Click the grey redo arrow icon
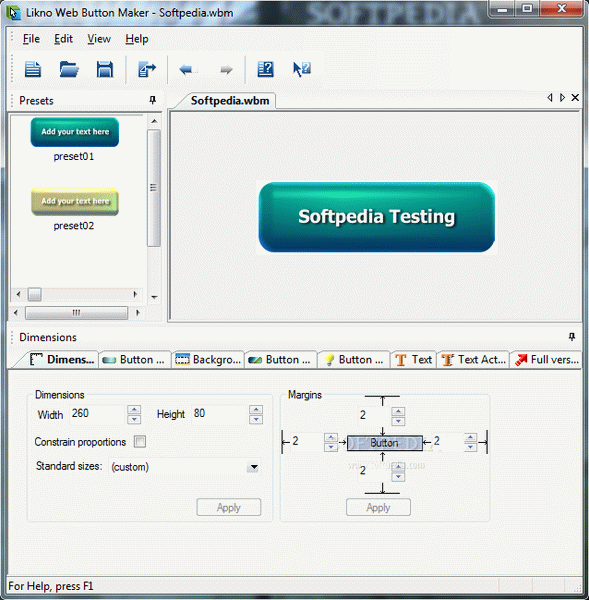The image size is (589, 600). 226,70
